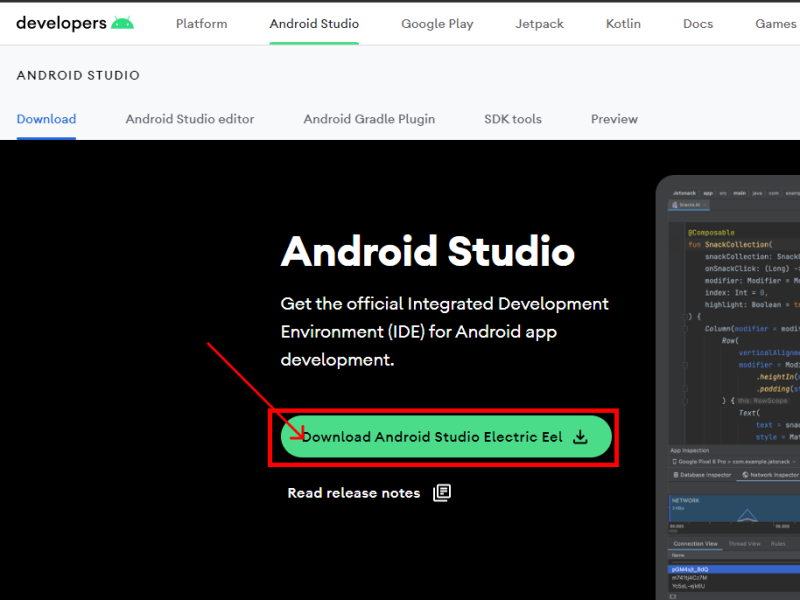Click the ANDROID STUDIO section heading
This screenshot has width=800, height=600.
(x=78, y=76)
